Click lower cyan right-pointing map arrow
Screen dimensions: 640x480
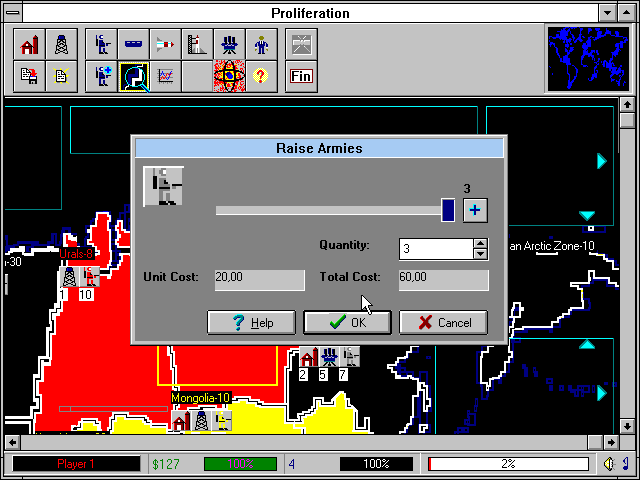602,393
